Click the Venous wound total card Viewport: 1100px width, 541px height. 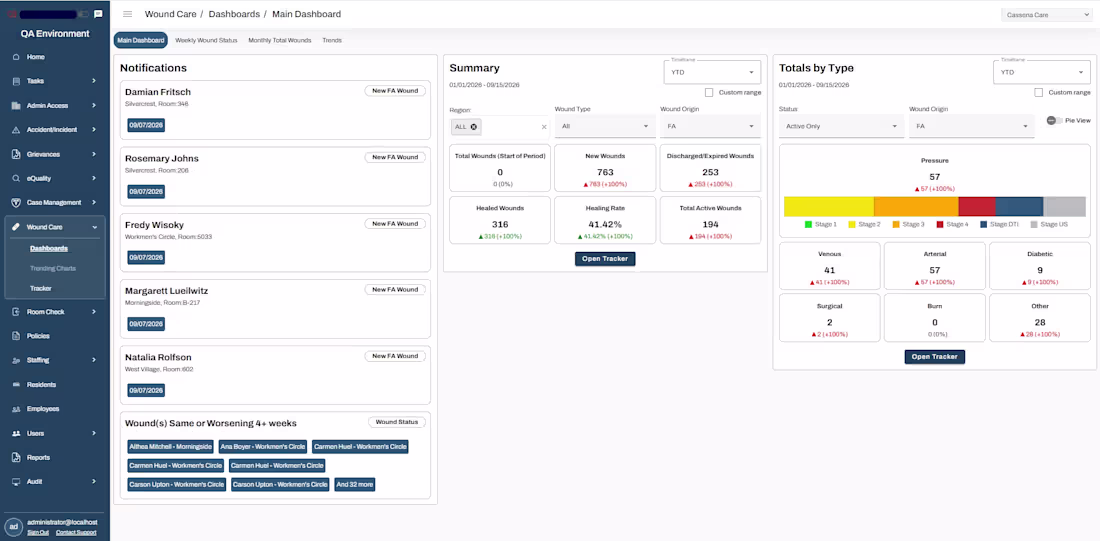[x=829, y=266]
